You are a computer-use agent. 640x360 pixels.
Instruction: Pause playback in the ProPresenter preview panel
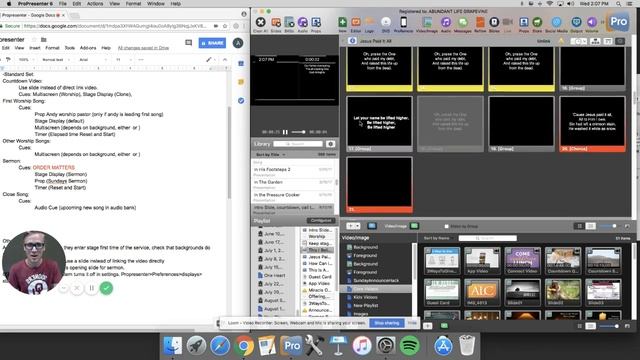pyautogui.click(x=285, y=132)
